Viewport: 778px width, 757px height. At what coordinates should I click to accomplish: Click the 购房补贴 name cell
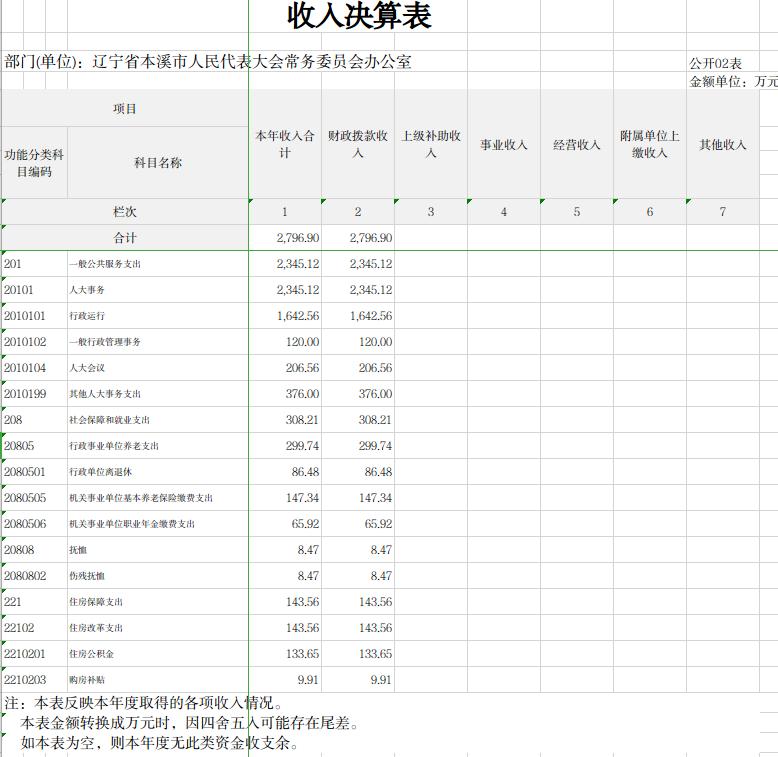coord(158,680)
